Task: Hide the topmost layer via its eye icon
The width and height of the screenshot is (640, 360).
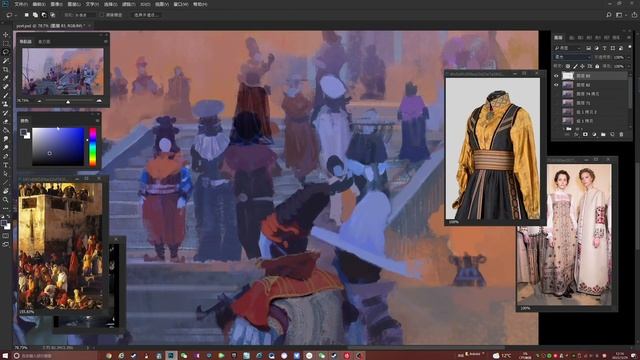Action: point(556,76)
